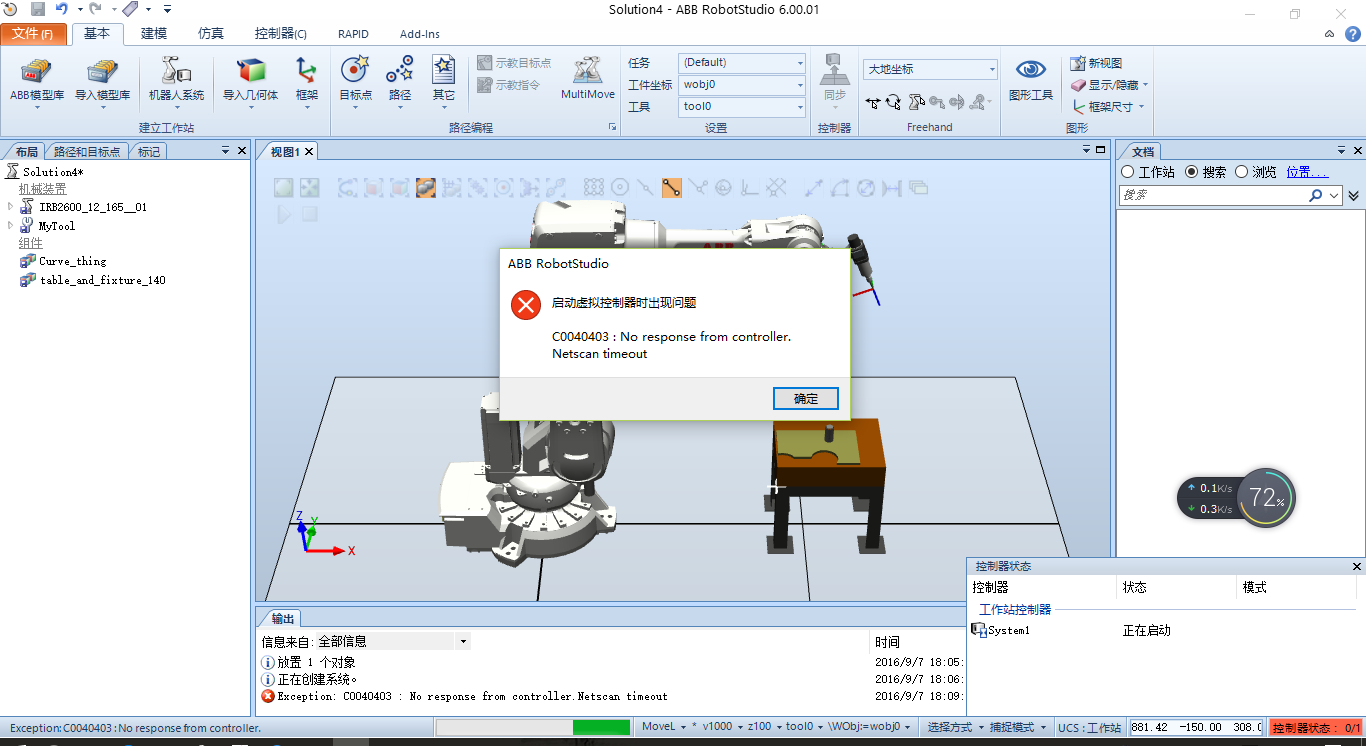This screenshot has height=746, width=1366.
Task: Select System1 in the controller status list
Action: coord(1008,630)
